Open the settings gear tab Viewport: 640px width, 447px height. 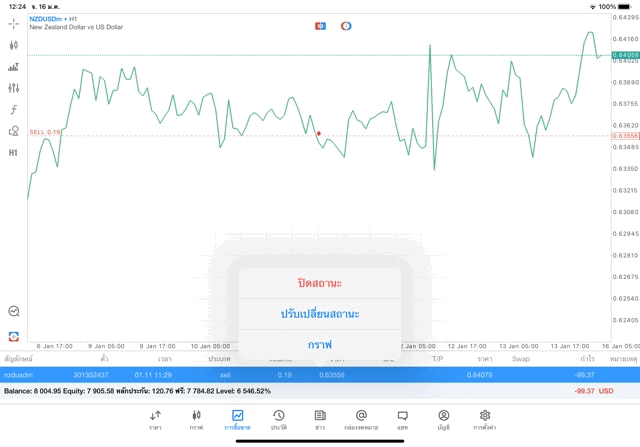(485, 420)
